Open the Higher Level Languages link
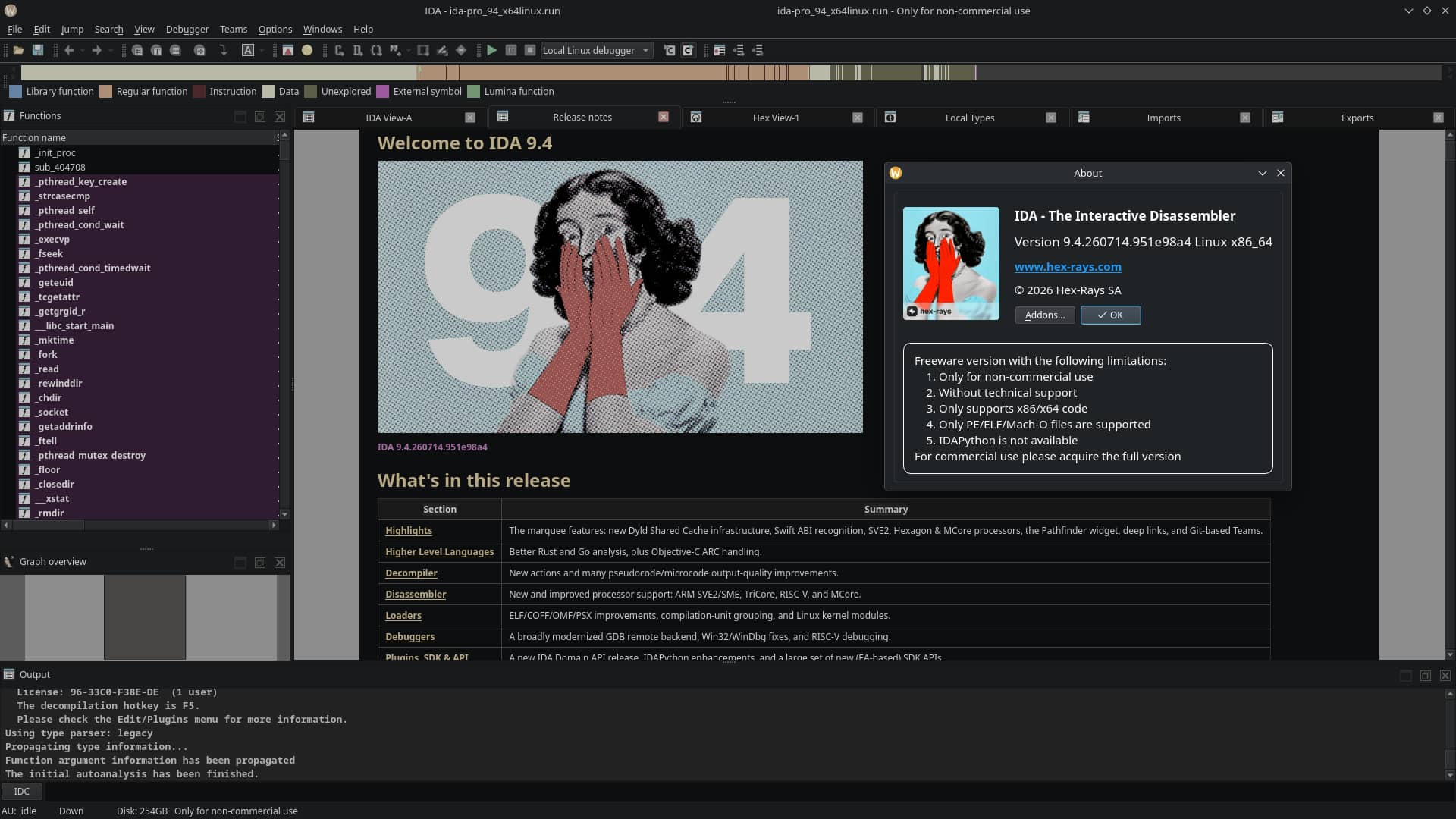The width and height of the screenshot is (1456, 819). pos(439,551)
